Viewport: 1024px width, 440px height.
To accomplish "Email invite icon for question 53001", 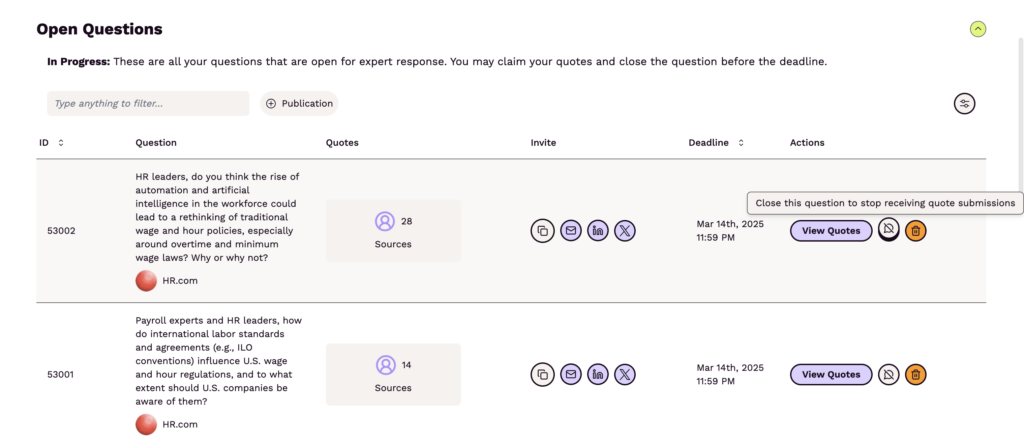I will (x=571, y=375).
